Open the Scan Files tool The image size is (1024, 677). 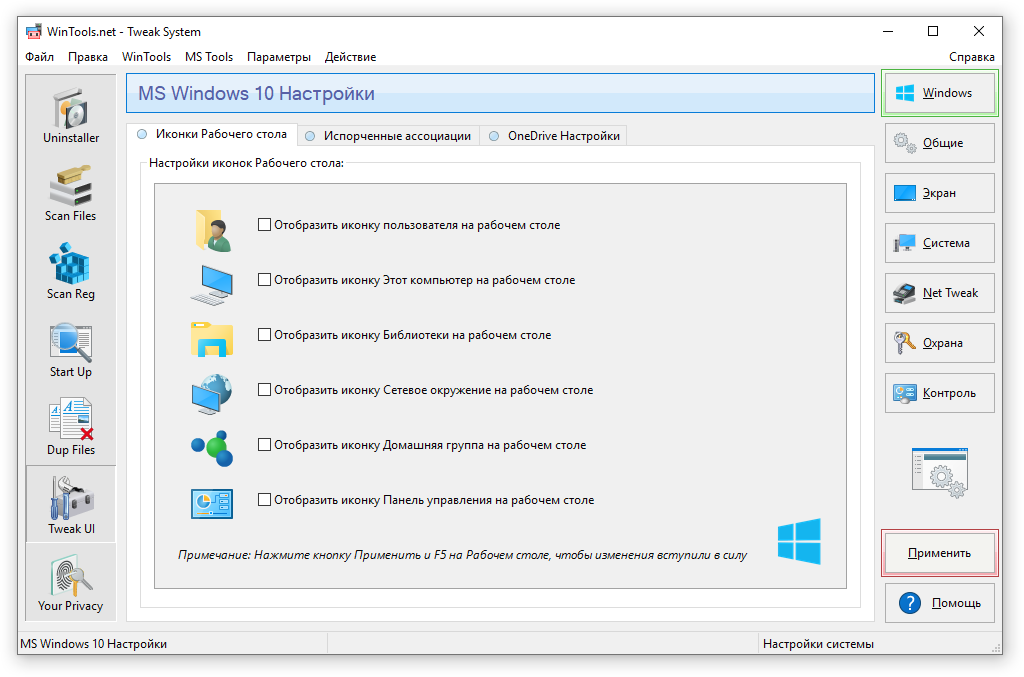(71, 193)
